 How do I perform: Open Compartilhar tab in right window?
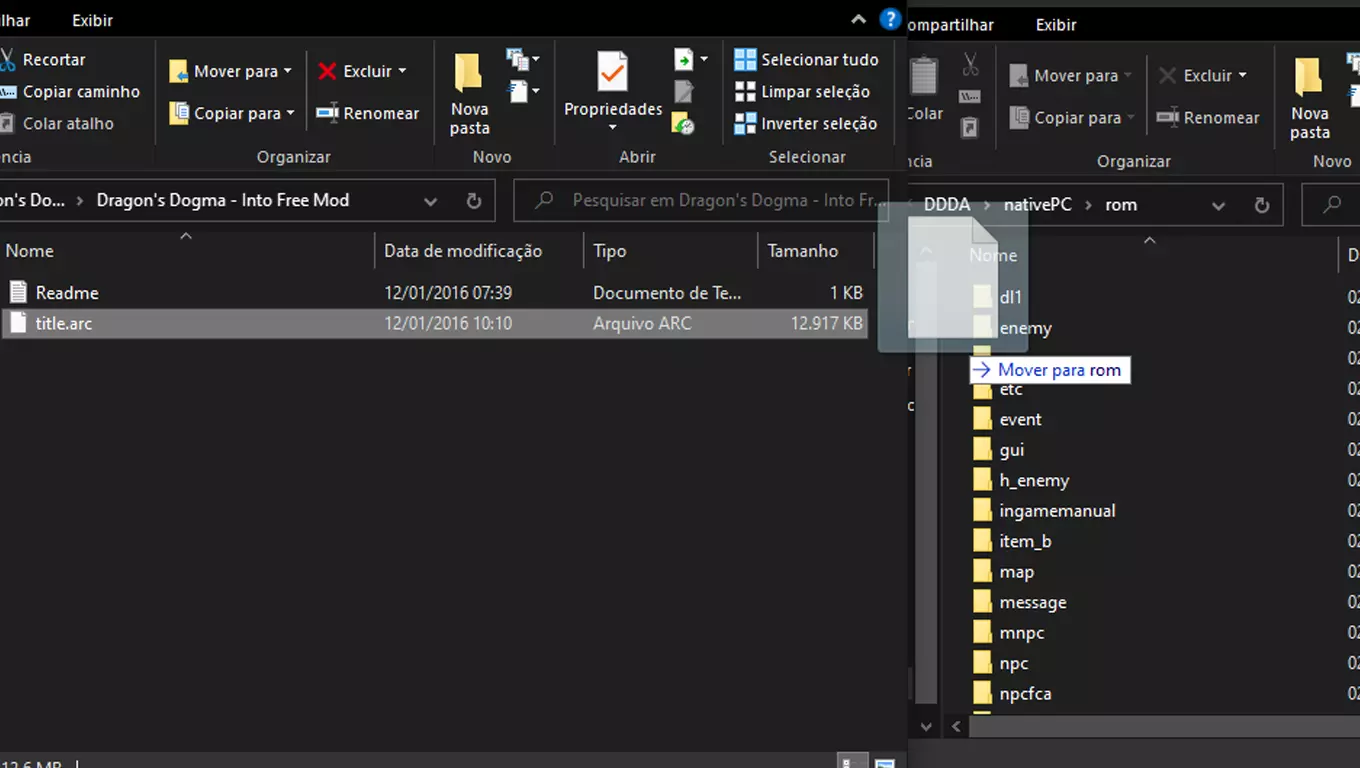click(x=951, y=25)
